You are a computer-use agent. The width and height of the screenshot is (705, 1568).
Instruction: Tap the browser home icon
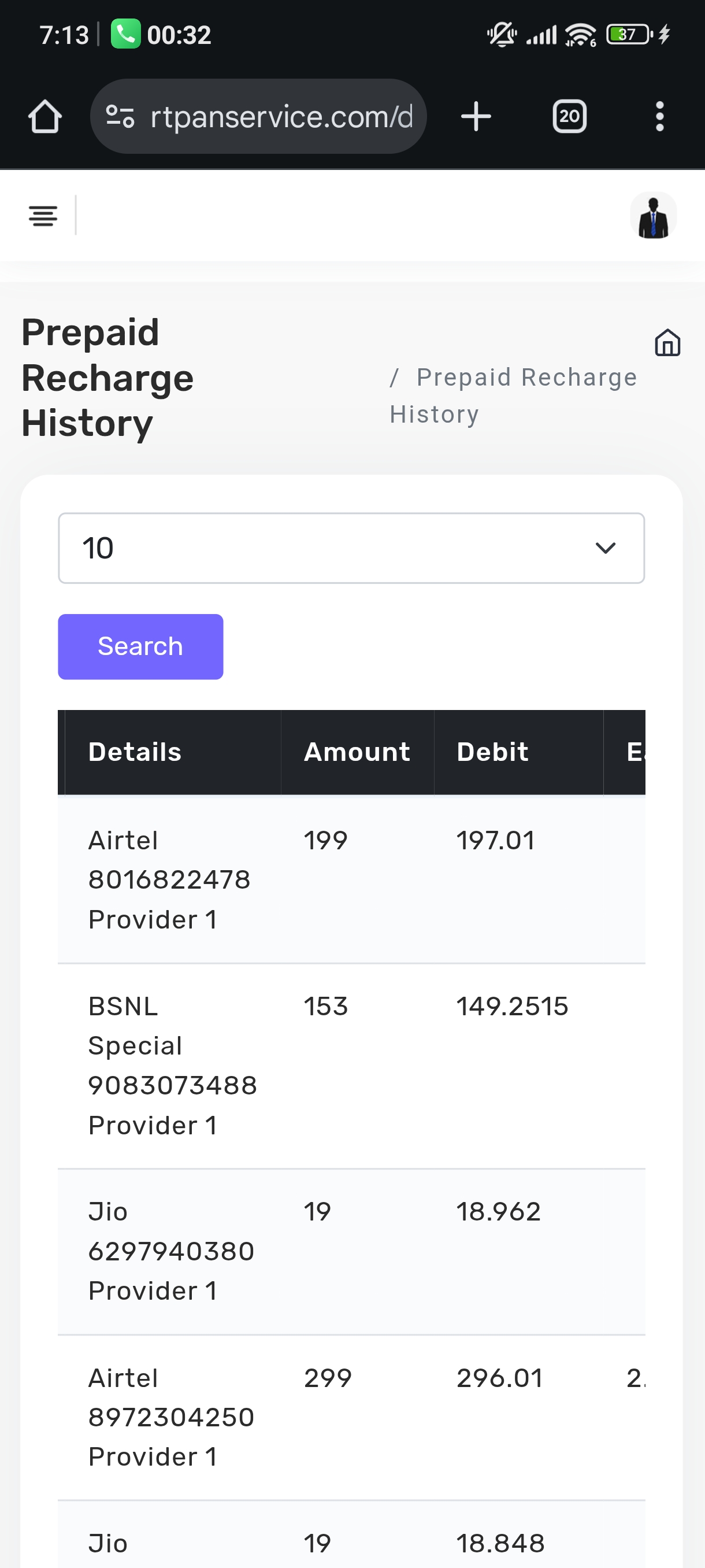[45, 116]
